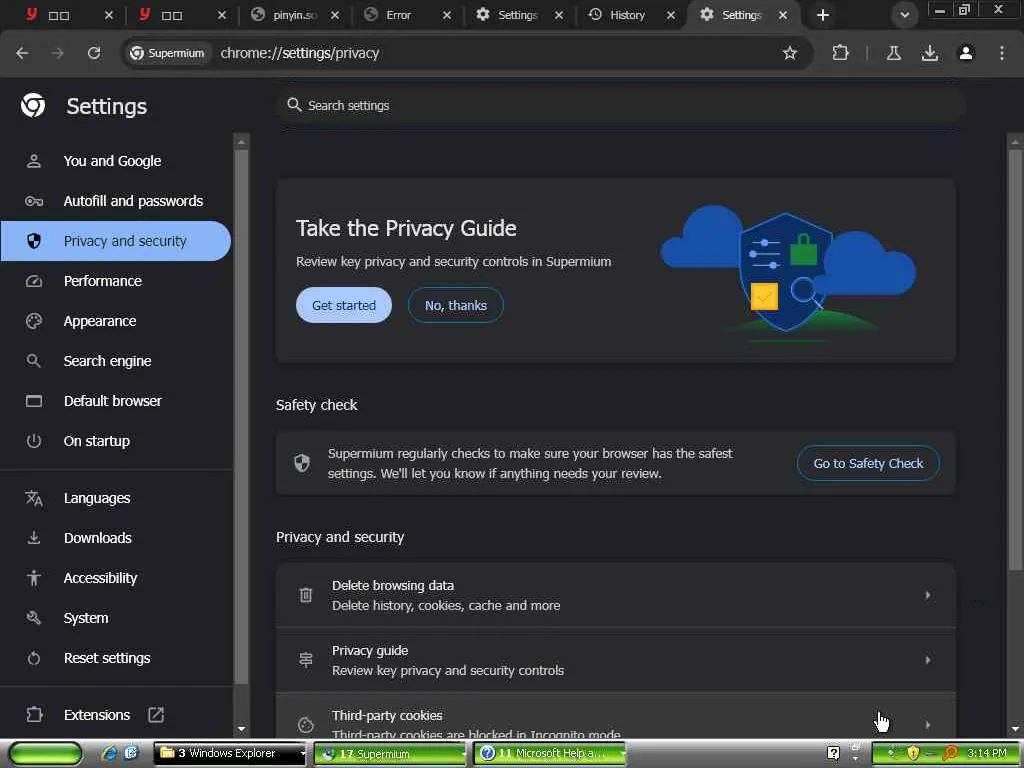
Task: Click the System wrench icon
Action: pyautogui.click(x=33, y=618)
